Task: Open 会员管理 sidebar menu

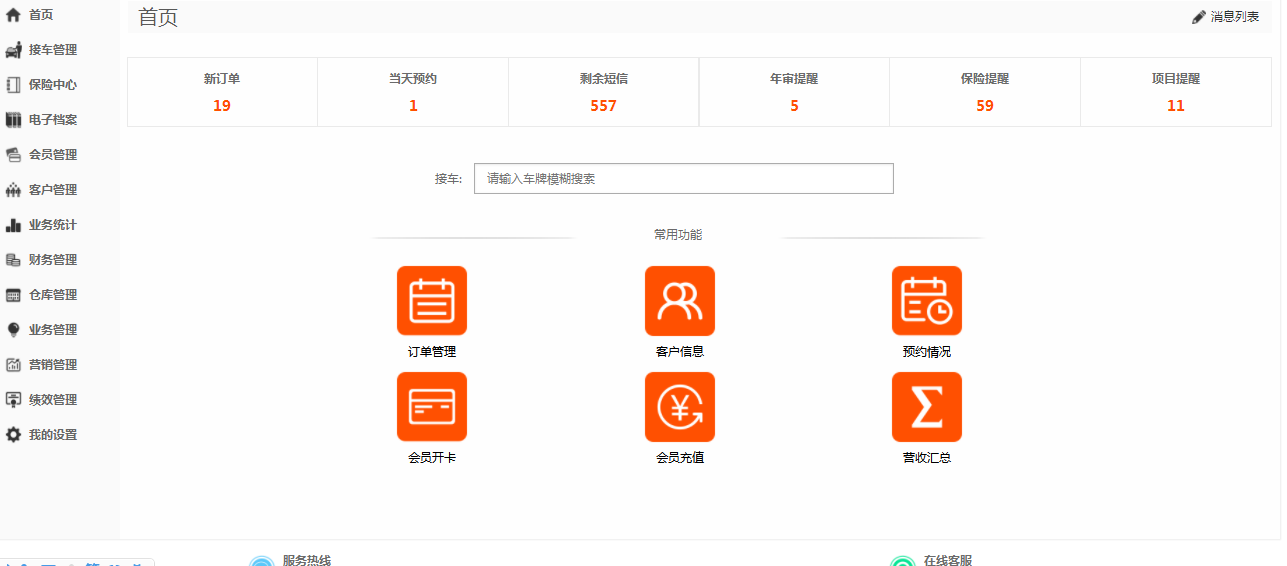Action: [52, 155]
